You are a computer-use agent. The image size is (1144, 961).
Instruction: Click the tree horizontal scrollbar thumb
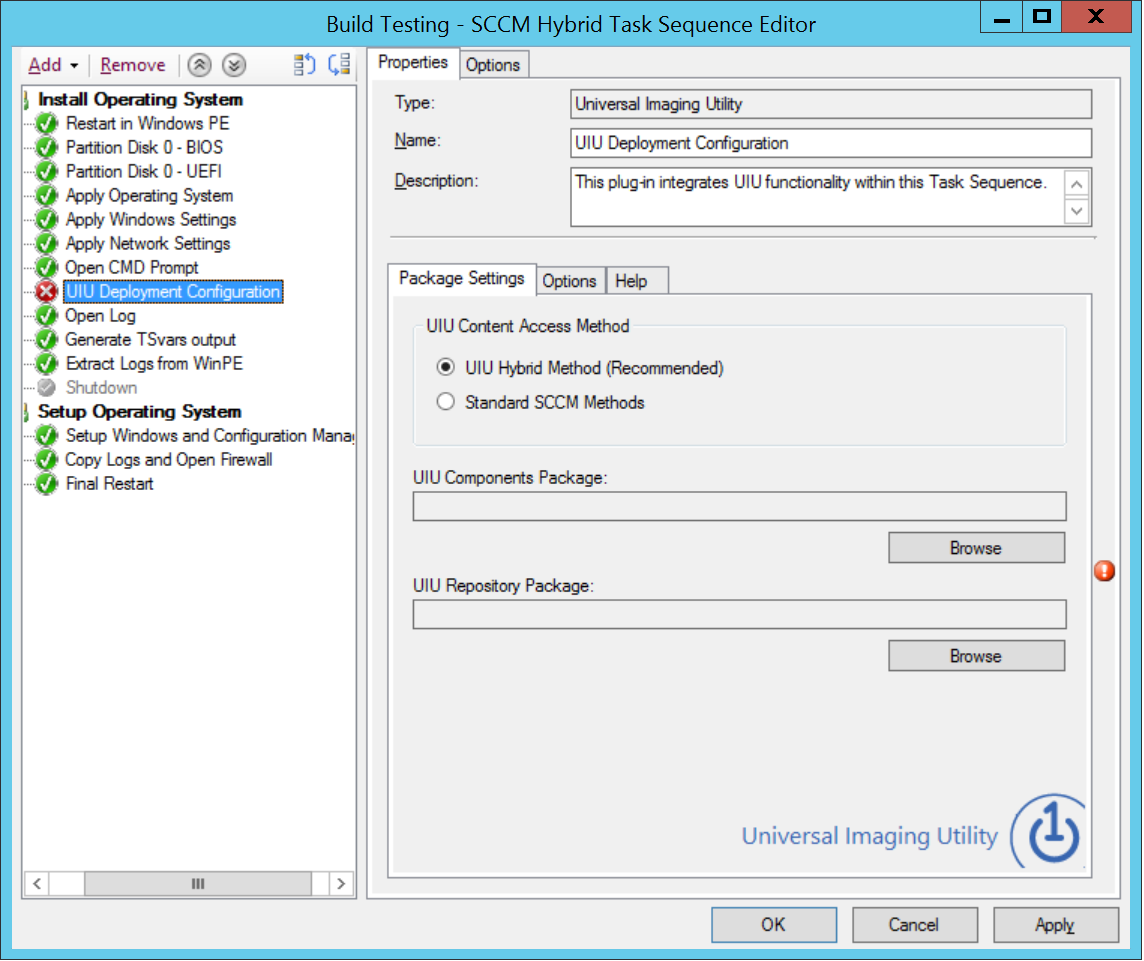tap(198, 884)
